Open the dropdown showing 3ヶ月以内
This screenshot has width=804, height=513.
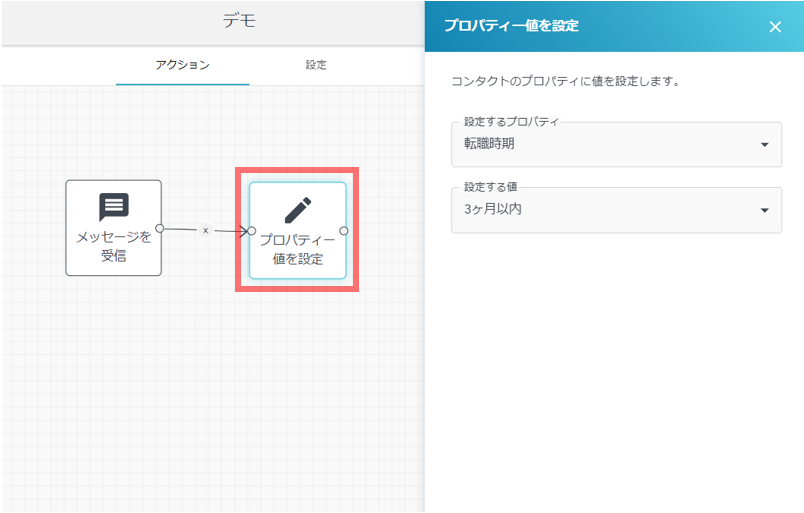pyautogui.click(x=600, y=210)
